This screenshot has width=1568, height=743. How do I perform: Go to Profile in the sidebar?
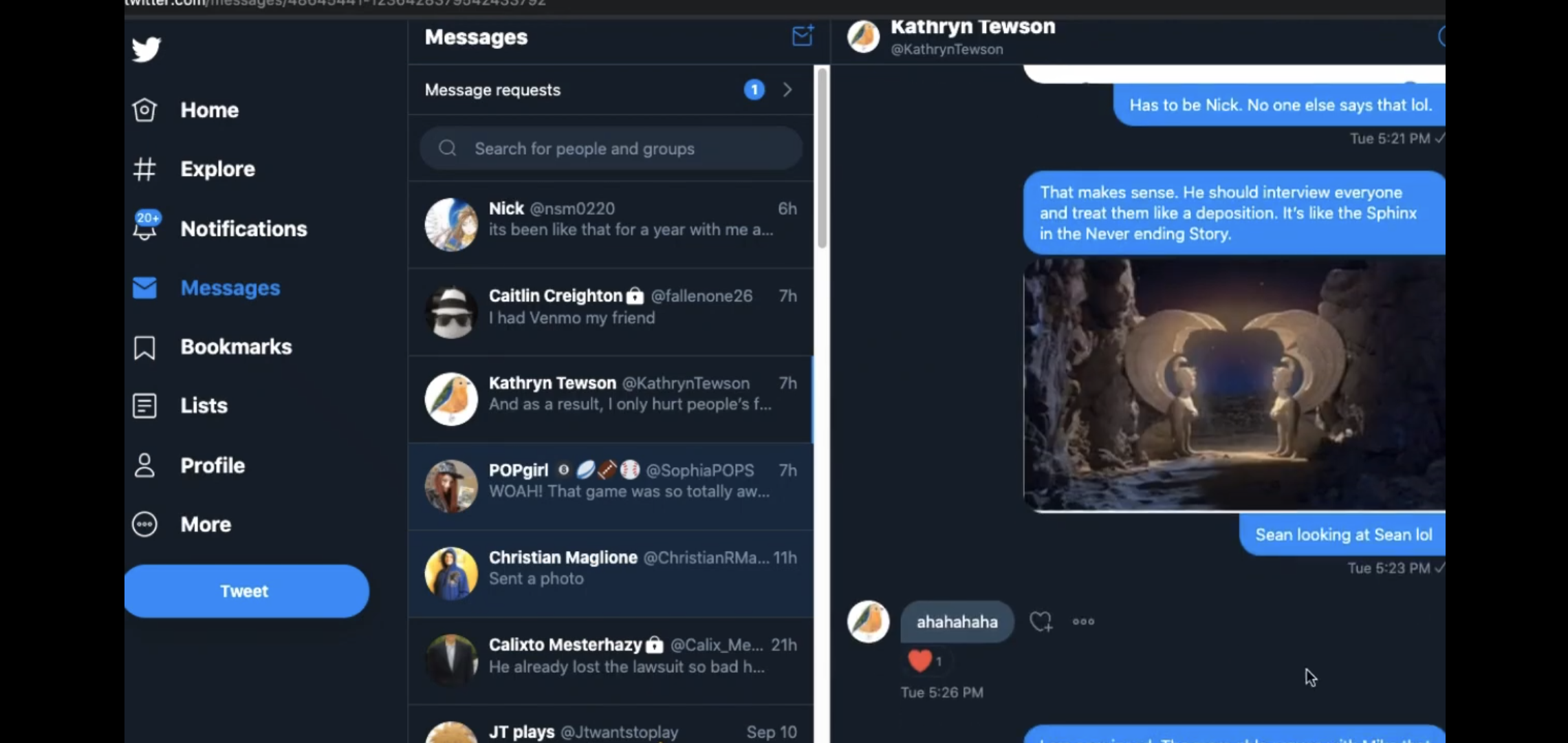click(213, 466)
